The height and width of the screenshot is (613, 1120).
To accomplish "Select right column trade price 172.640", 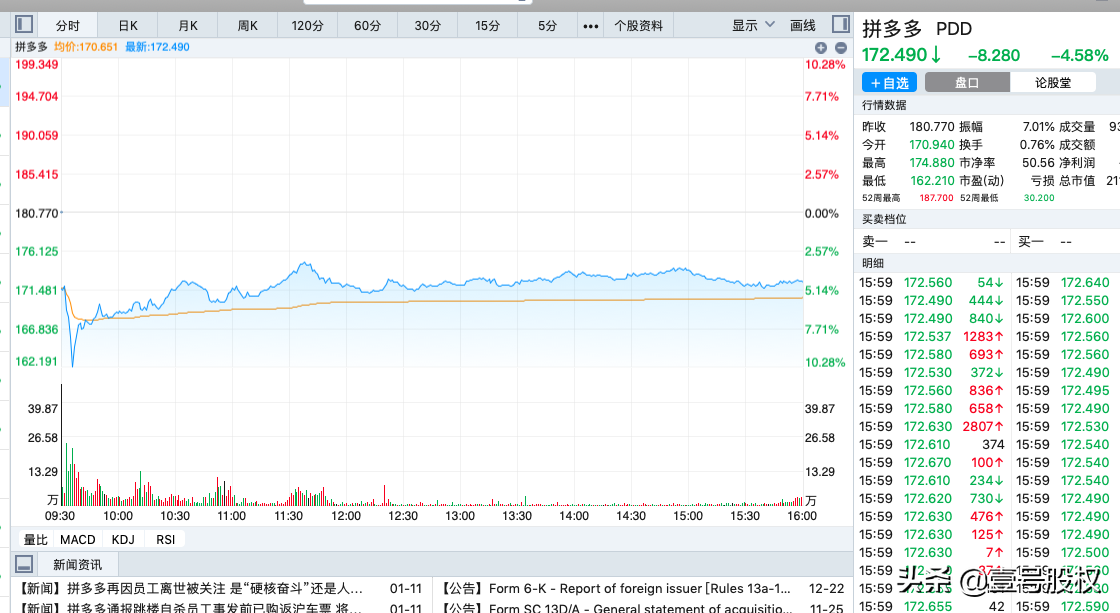I will 1085,283.
